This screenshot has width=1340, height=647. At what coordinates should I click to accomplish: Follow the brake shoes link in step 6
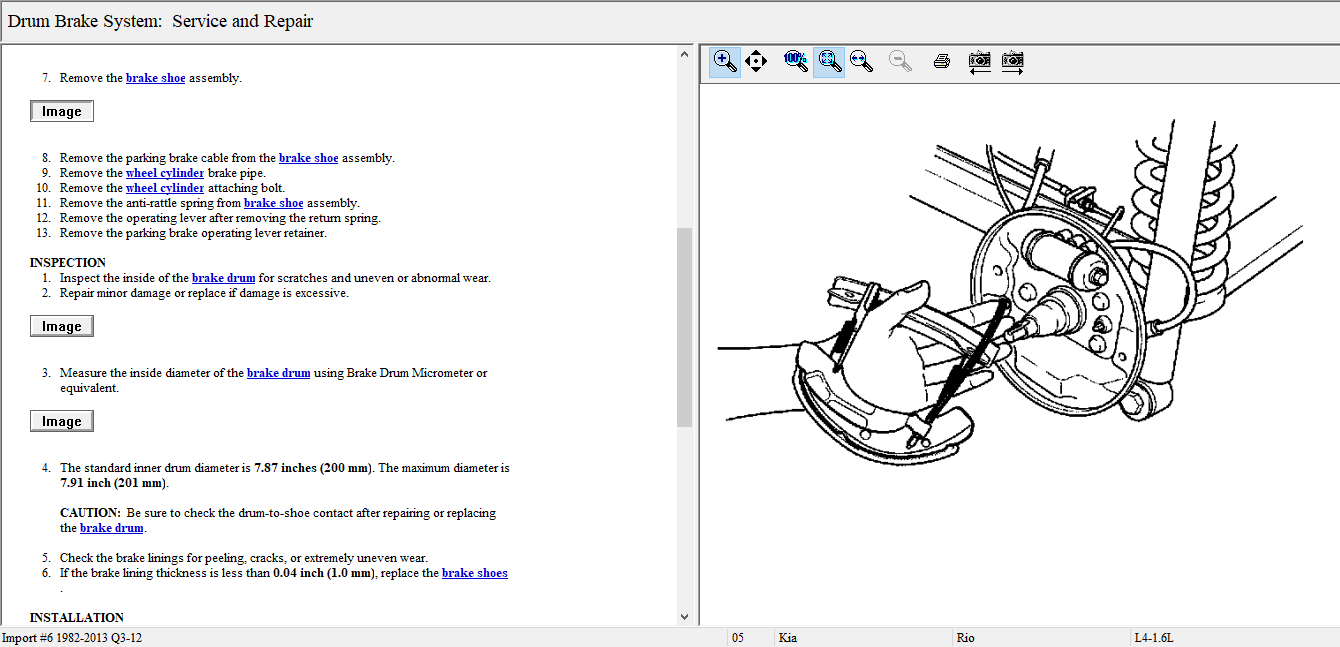click(475, 573)
